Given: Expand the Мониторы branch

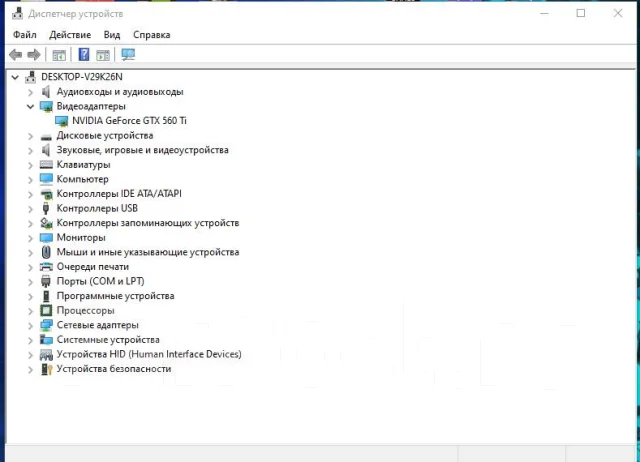Looking at the screenshot, I should (x=30, y=238).
